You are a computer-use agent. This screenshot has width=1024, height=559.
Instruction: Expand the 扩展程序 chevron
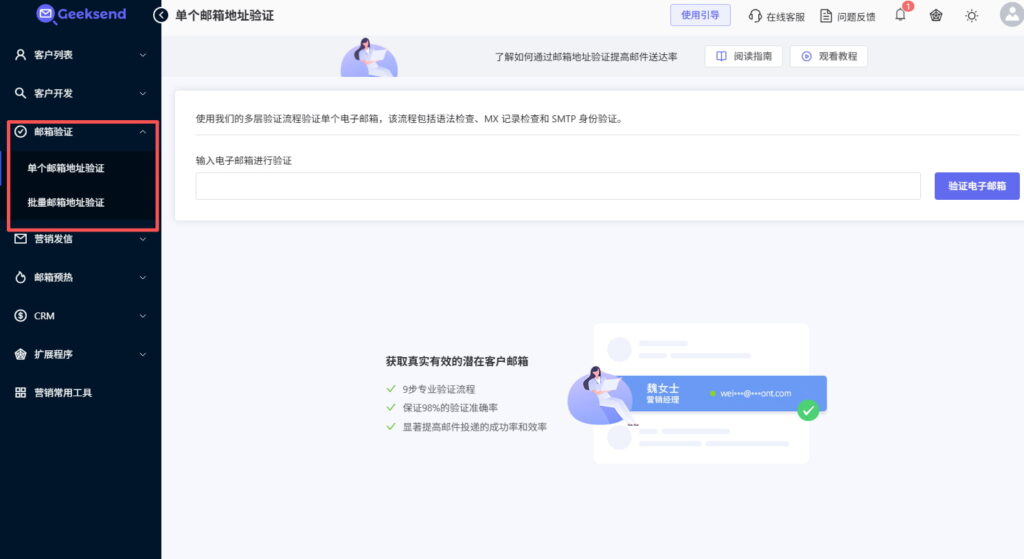point(142,355)
